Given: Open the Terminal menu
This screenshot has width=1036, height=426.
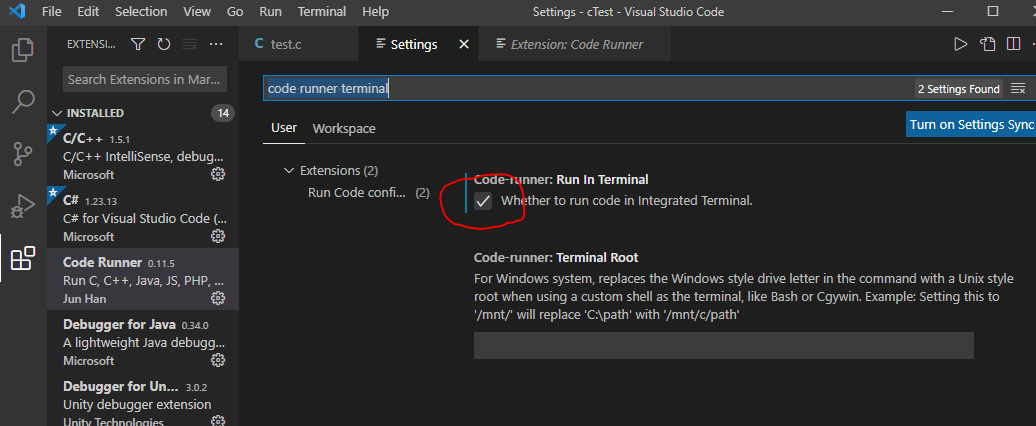Looking at the screenshot, I should (x=322, y=11).
